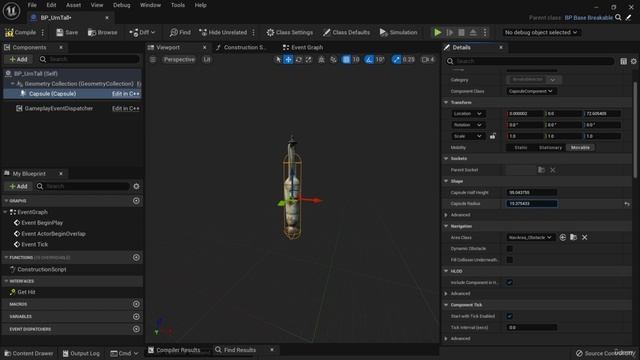Add new macro with Macros plus icon
Viewport: 640px width, 360px height.
point(136,304)
